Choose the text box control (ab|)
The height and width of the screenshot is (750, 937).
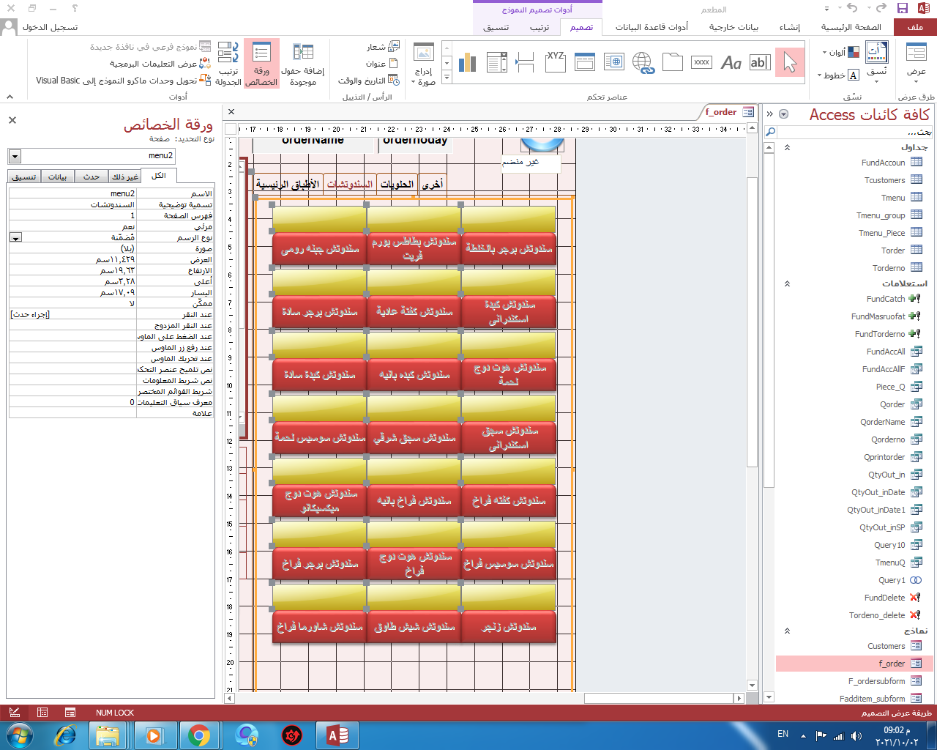[x=760, y=62]
